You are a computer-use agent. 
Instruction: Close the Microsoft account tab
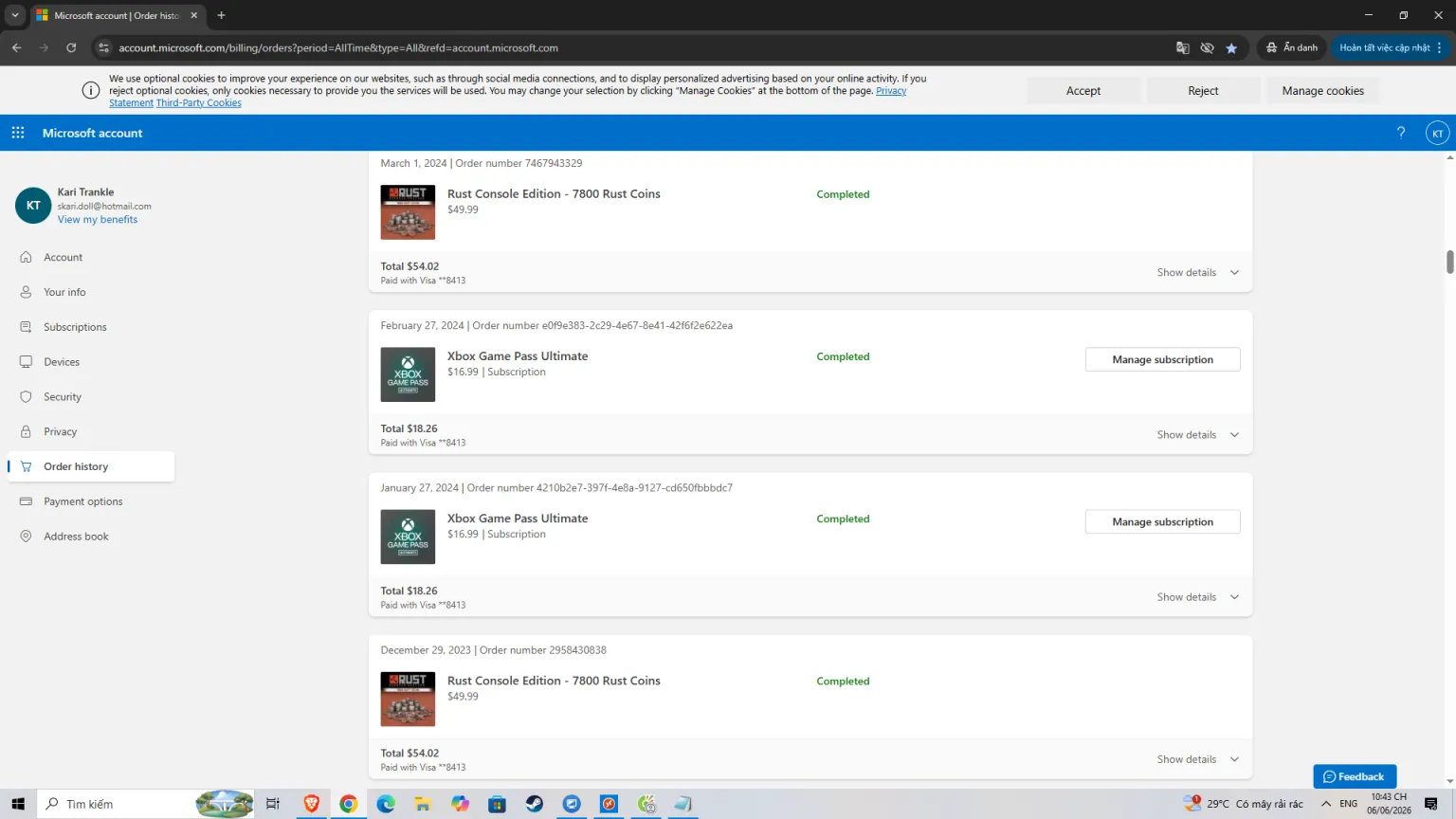point(194,15)
